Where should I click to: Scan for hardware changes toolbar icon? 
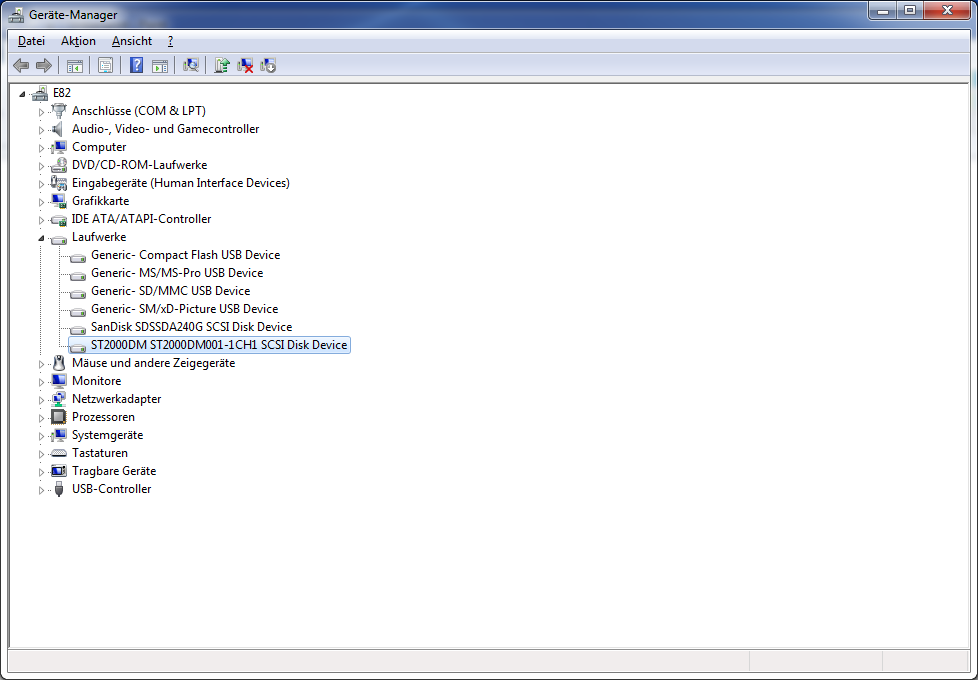coord(191,66)
